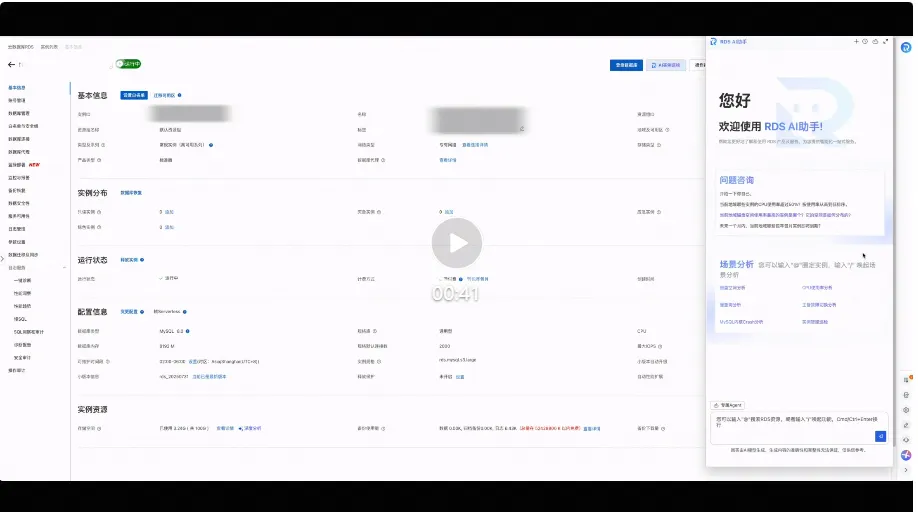Click blue 设置白名单 button beside 基本信息

pyautogui.click(x=134, y=95)
